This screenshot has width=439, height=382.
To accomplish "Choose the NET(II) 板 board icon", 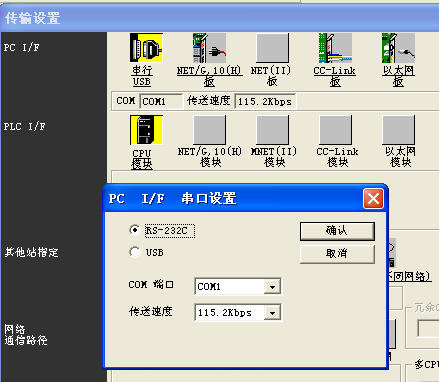I will (272, 48).
